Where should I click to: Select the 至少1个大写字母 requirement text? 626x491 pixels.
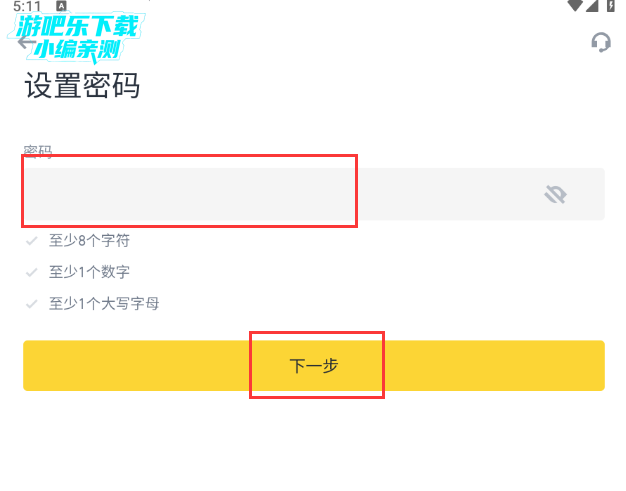coord(104,304)
